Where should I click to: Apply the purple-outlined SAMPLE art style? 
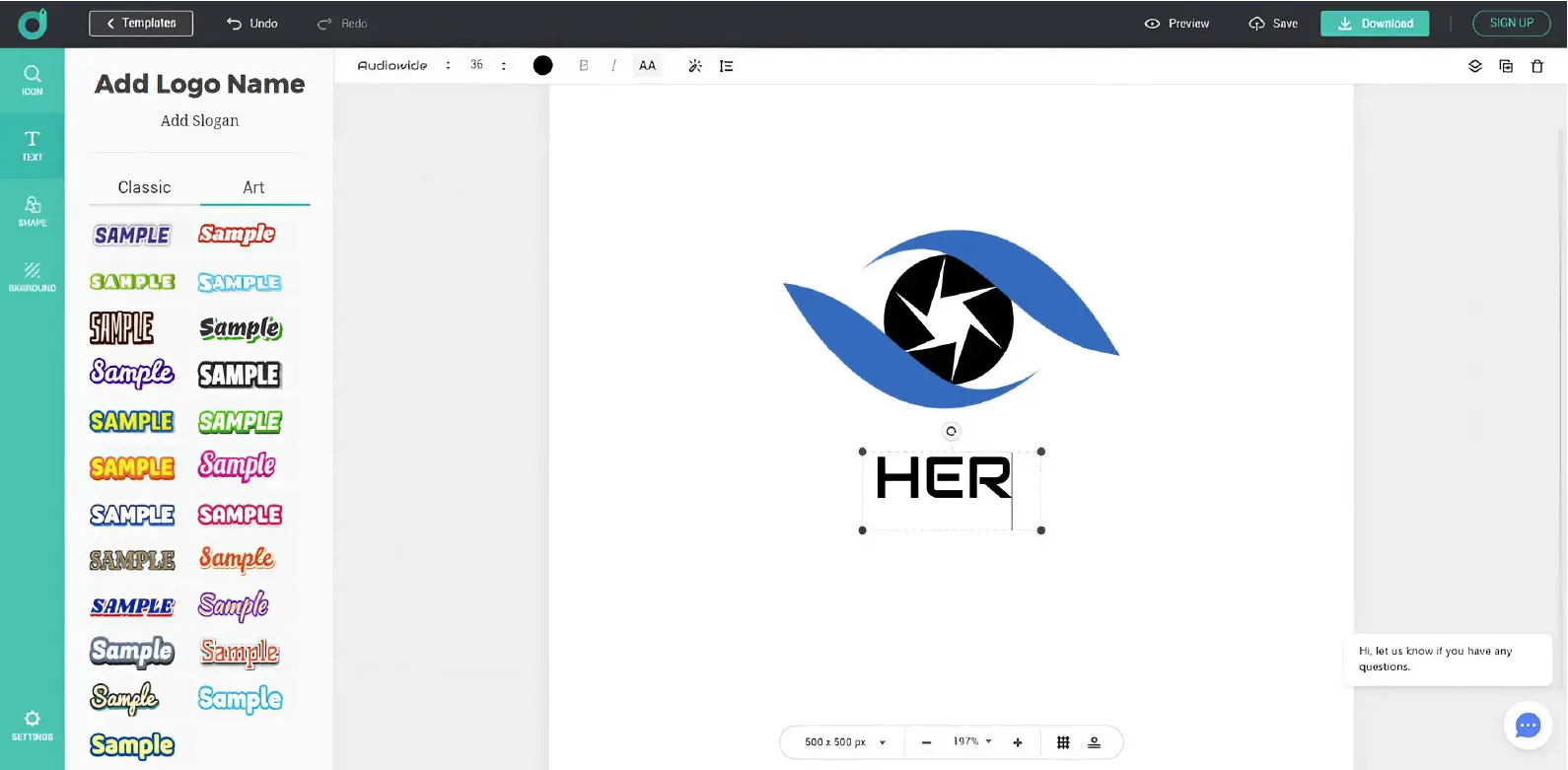132,235
